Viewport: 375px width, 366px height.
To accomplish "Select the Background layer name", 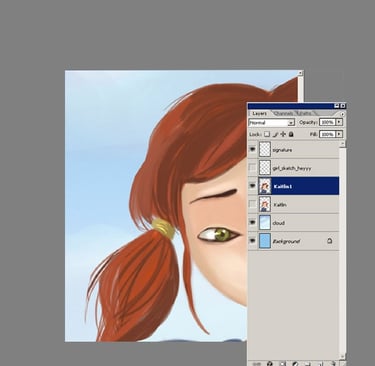I will click(286, 241).
